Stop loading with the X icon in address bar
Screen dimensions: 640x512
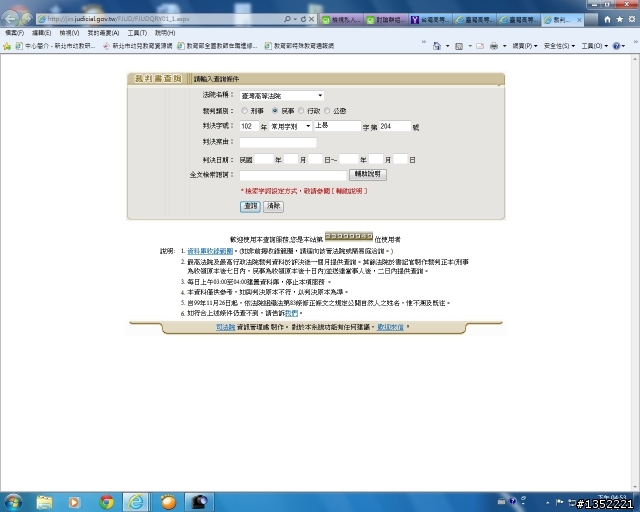click(x=311, y=19)
